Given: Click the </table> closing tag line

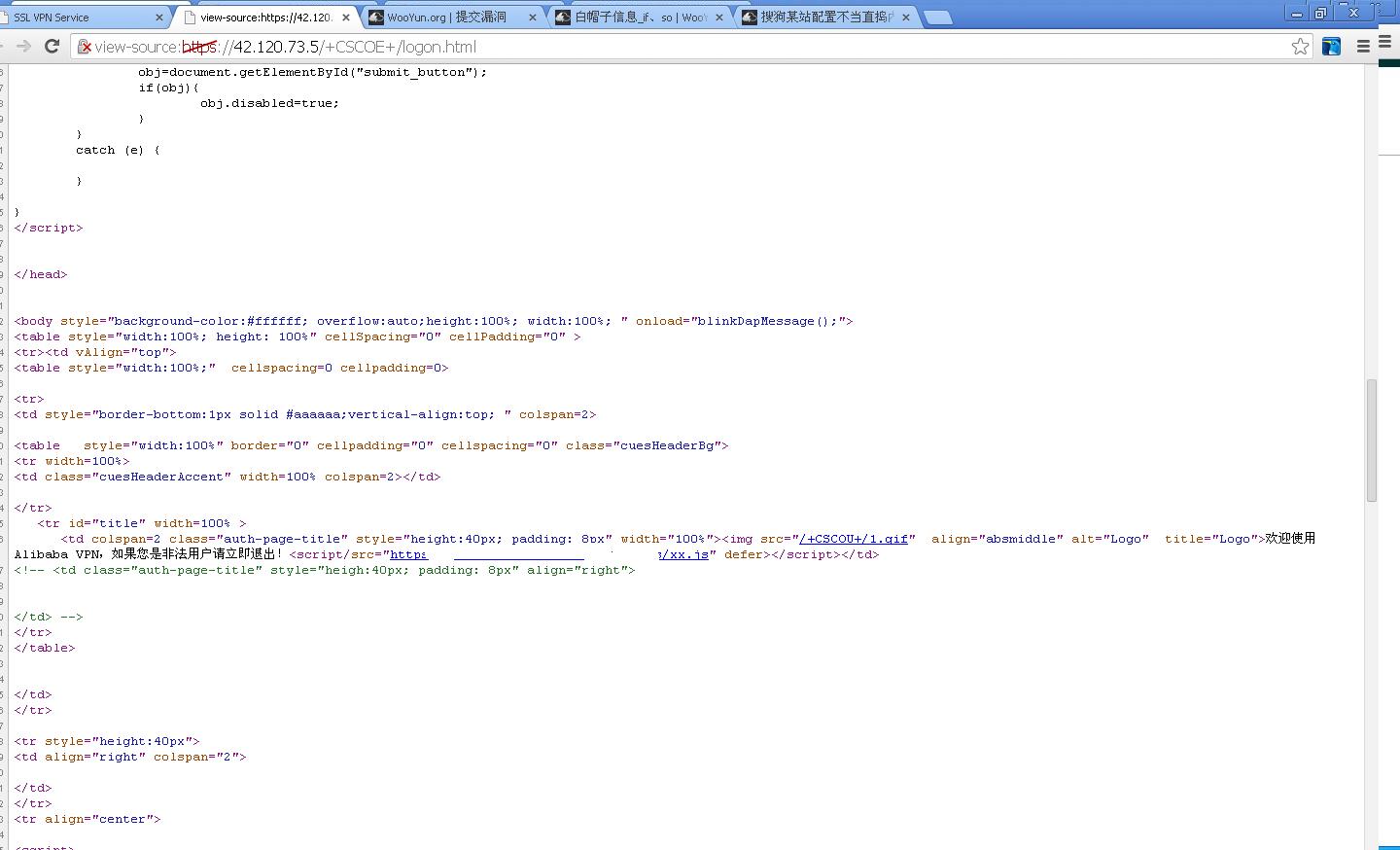Looking at the screenshot, I should 45,648.
